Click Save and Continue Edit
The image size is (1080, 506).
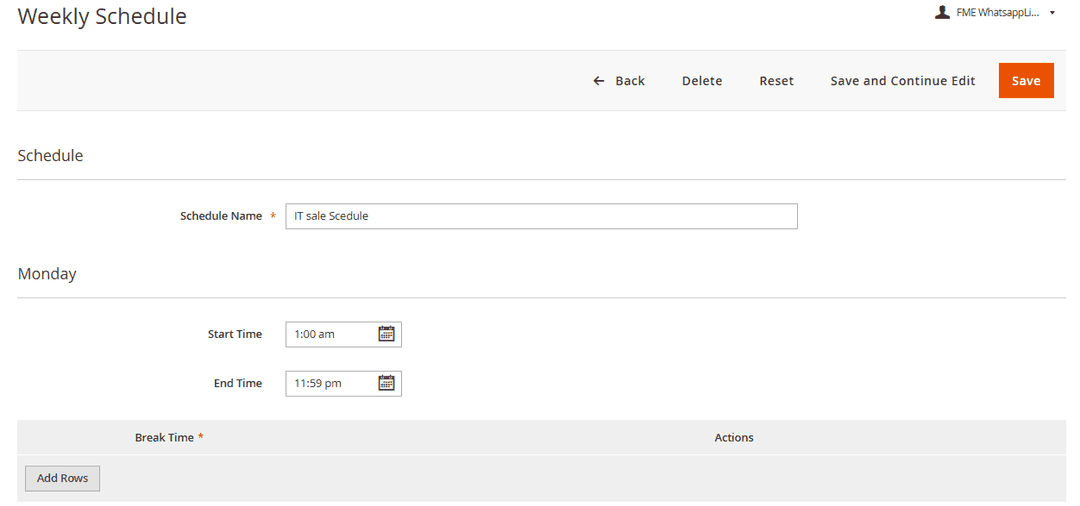[x=902, y=81]
